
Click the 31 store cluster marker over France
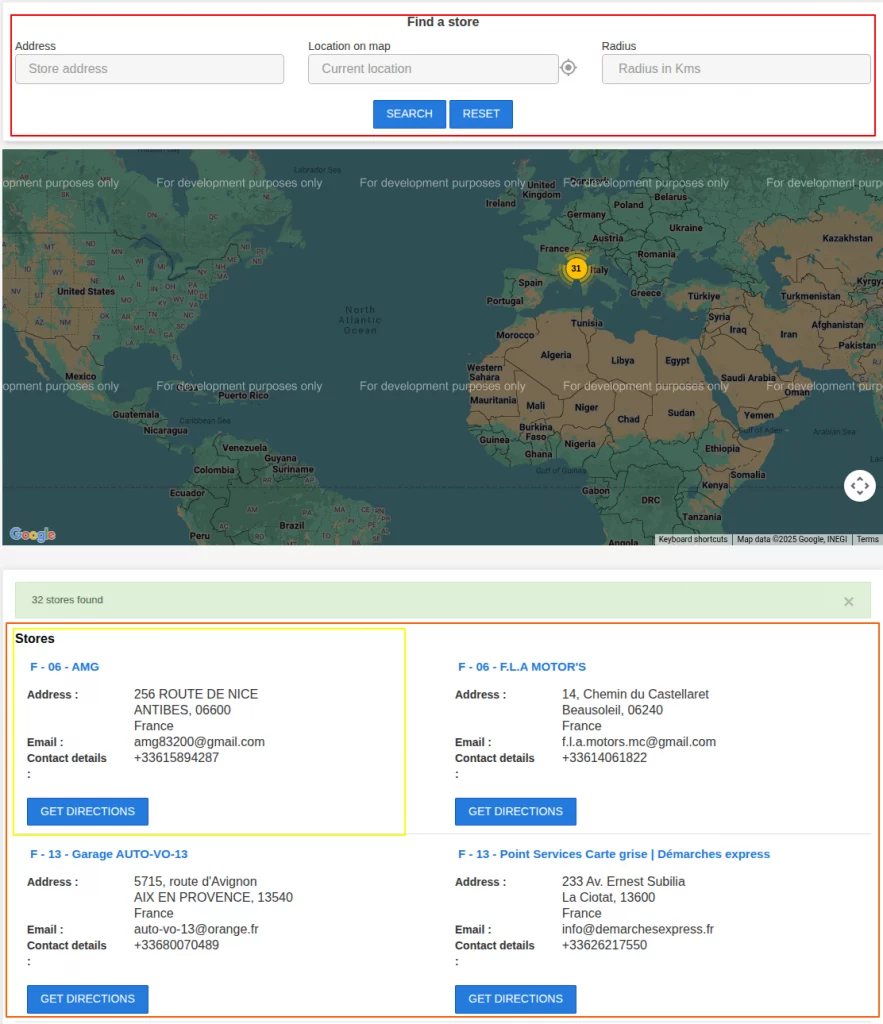click(576, 268)
